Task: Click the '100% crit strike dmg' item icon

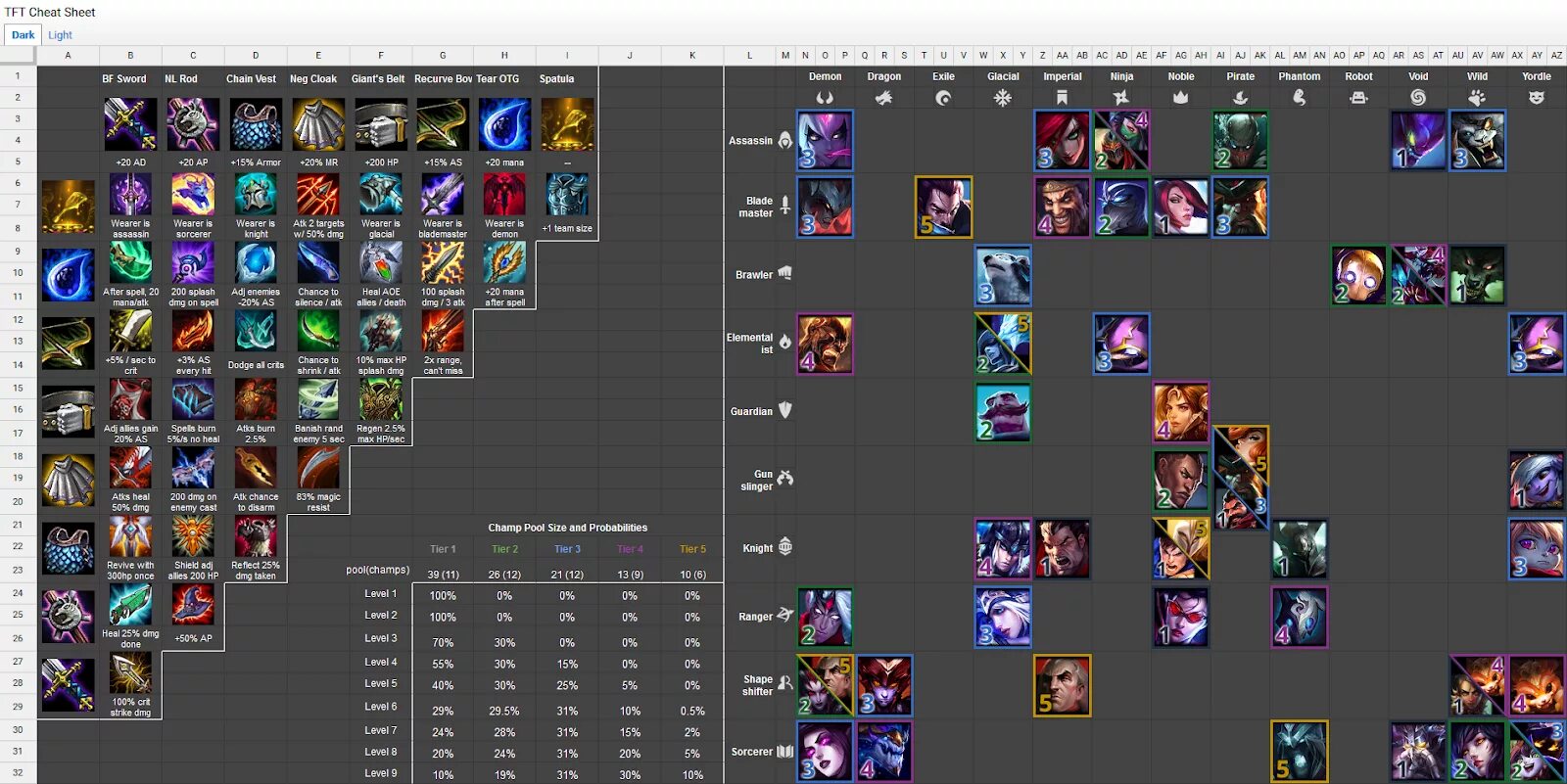Action: pos(130,673)
